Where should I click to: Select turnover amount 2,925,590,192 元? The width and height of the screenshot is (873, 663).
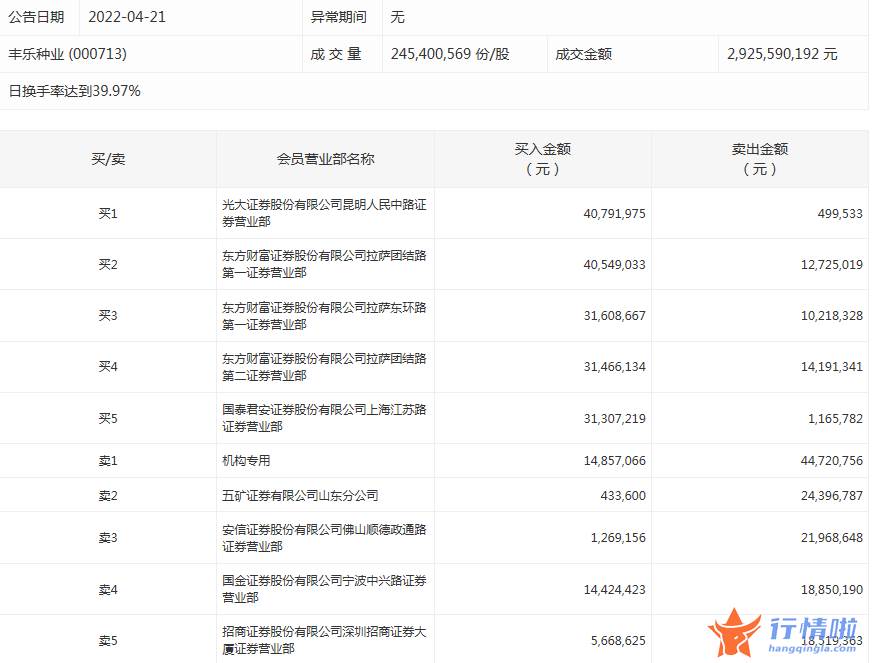coord(782,54)
